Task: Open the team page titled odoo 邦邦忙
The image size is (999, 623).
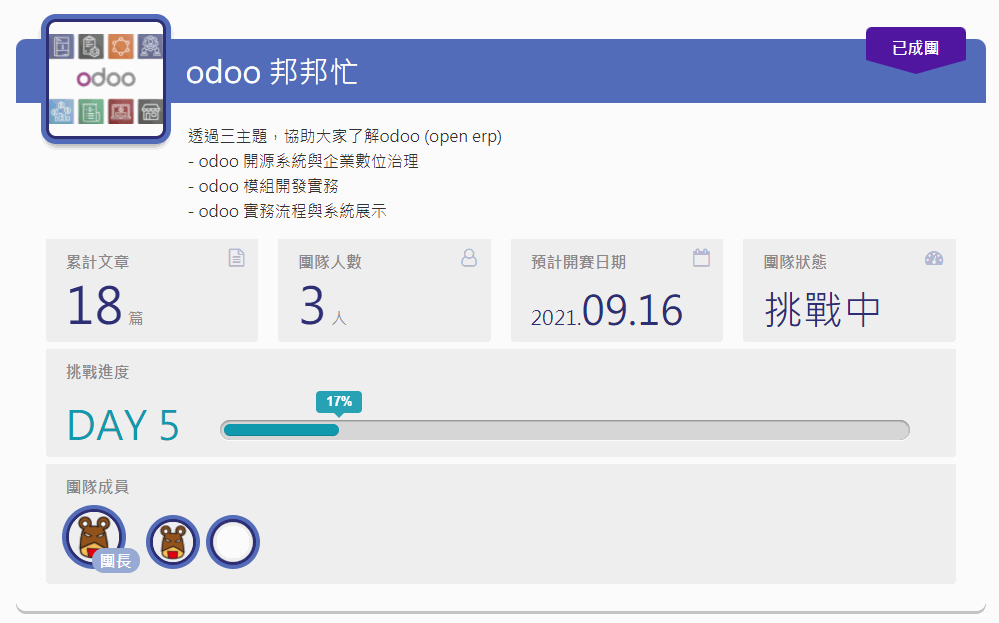Action: coord(273,71)
